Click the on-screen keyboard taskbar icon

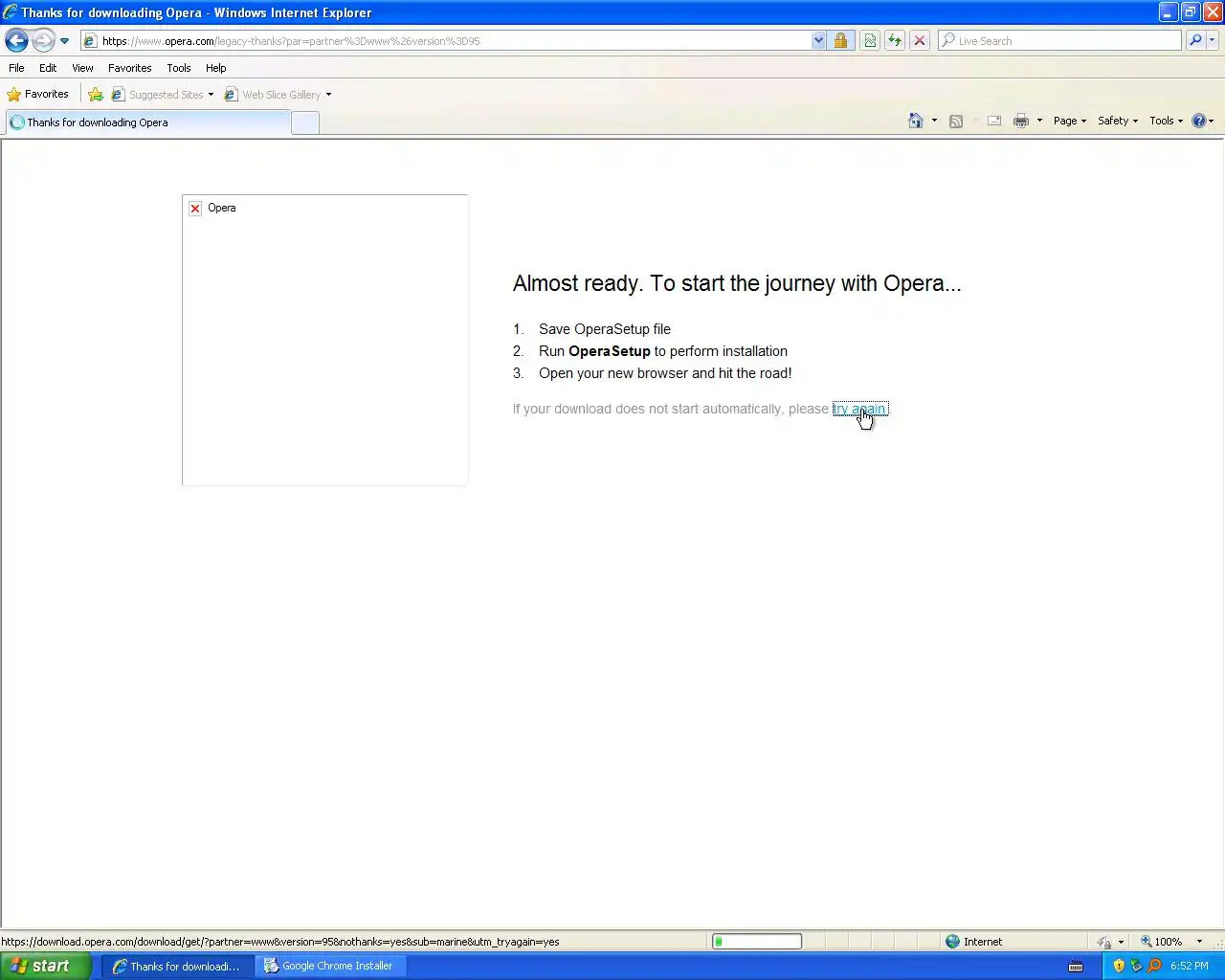point(1076,967)
